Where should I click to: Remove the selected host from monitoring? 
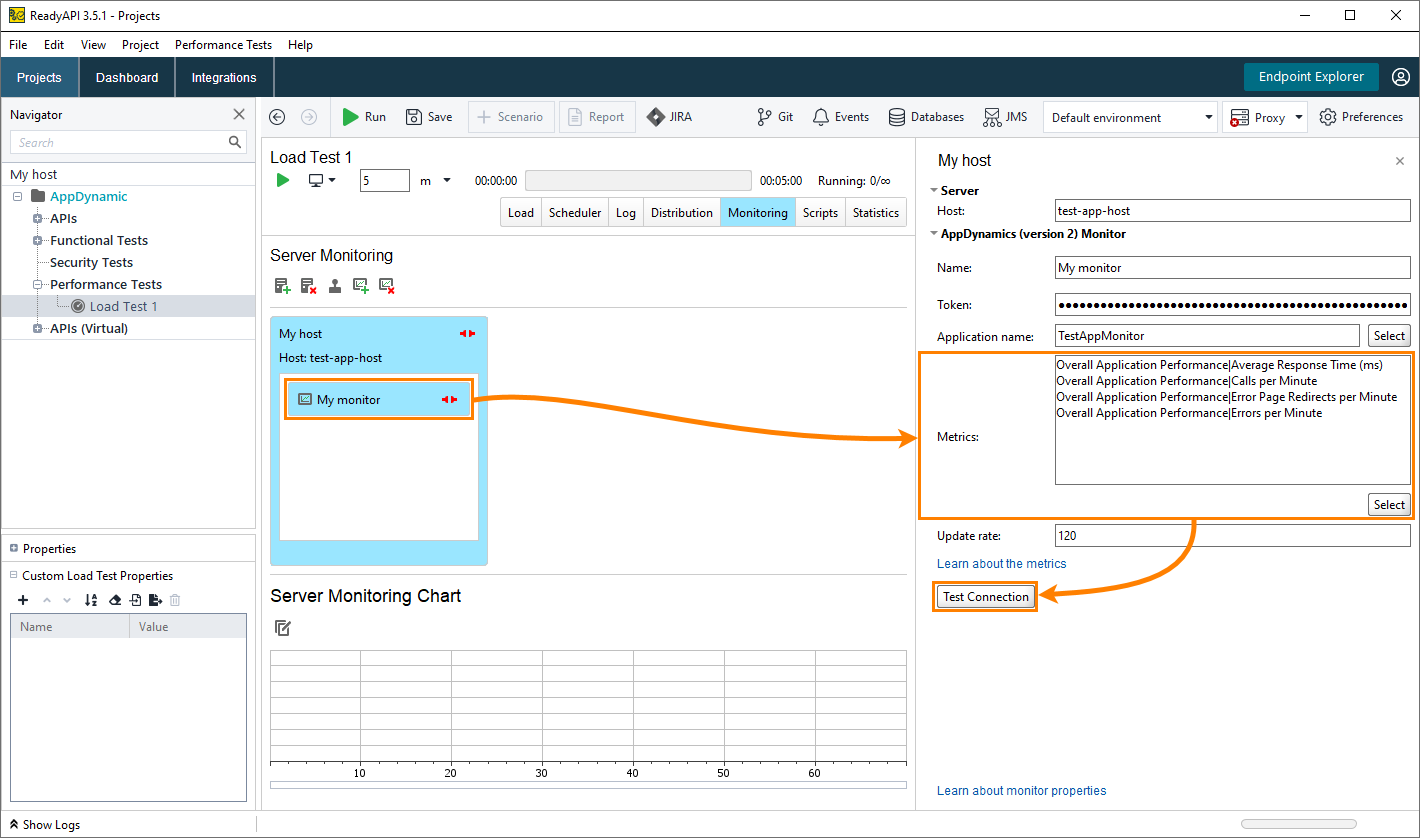[x=308, y=286]
